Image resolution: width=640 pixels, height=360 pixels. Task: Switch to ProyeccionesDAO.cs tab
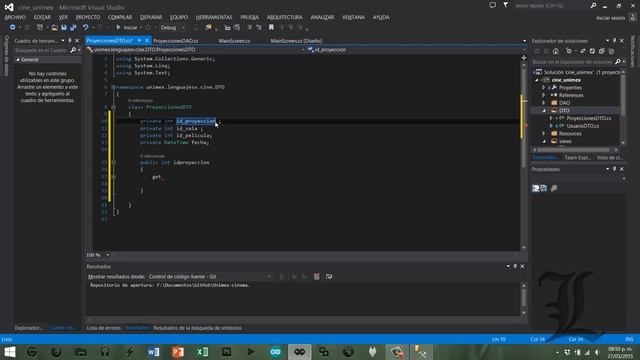[x=176, y=41]
